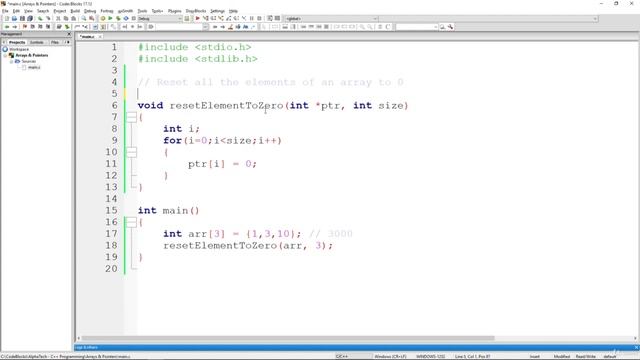Image resolution: width=640 pixels, height=360 pixels.
Task: Select the main.c editor tab
Action: [87, 37]
